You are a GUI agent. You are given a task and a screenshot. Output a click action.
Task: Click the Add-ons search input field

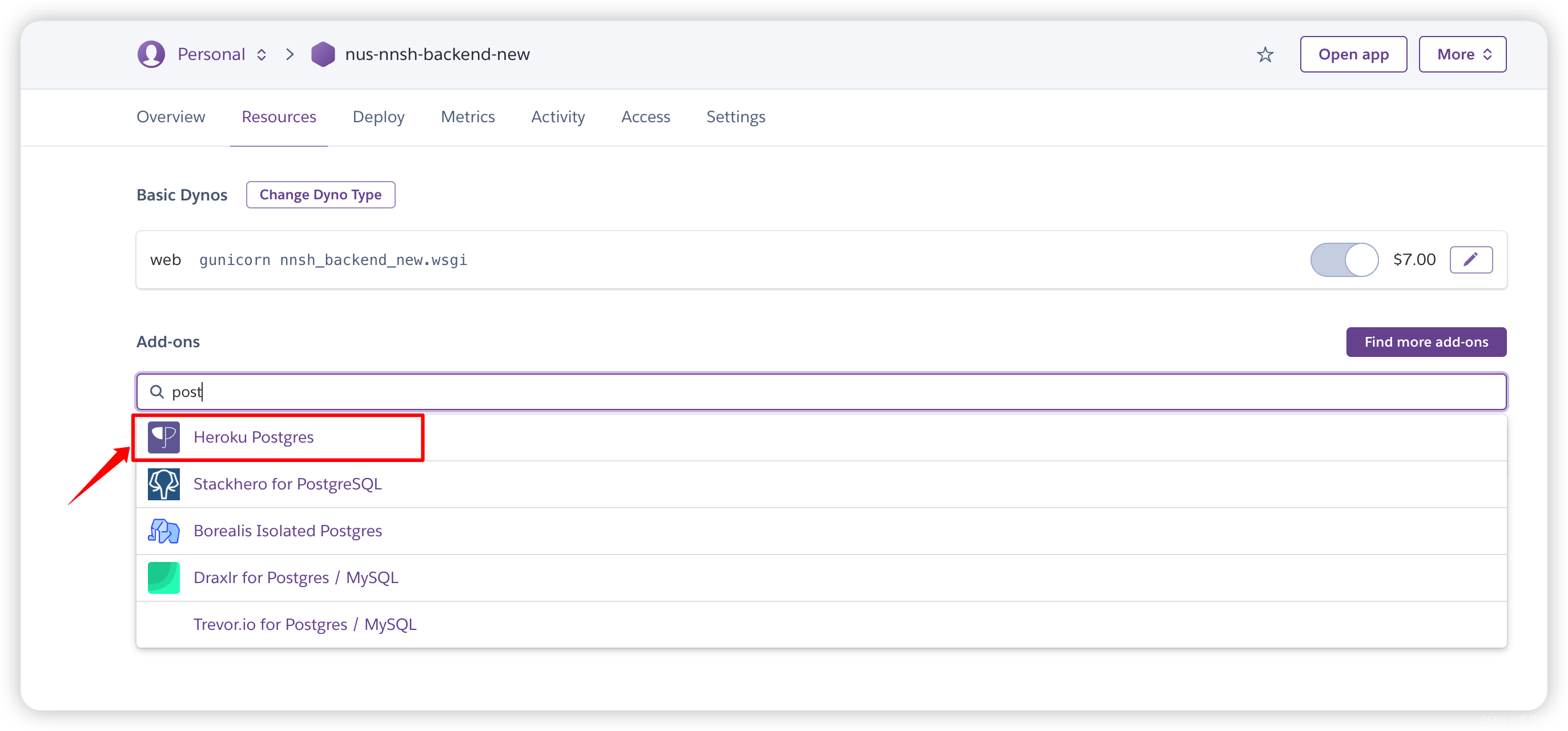821,391
